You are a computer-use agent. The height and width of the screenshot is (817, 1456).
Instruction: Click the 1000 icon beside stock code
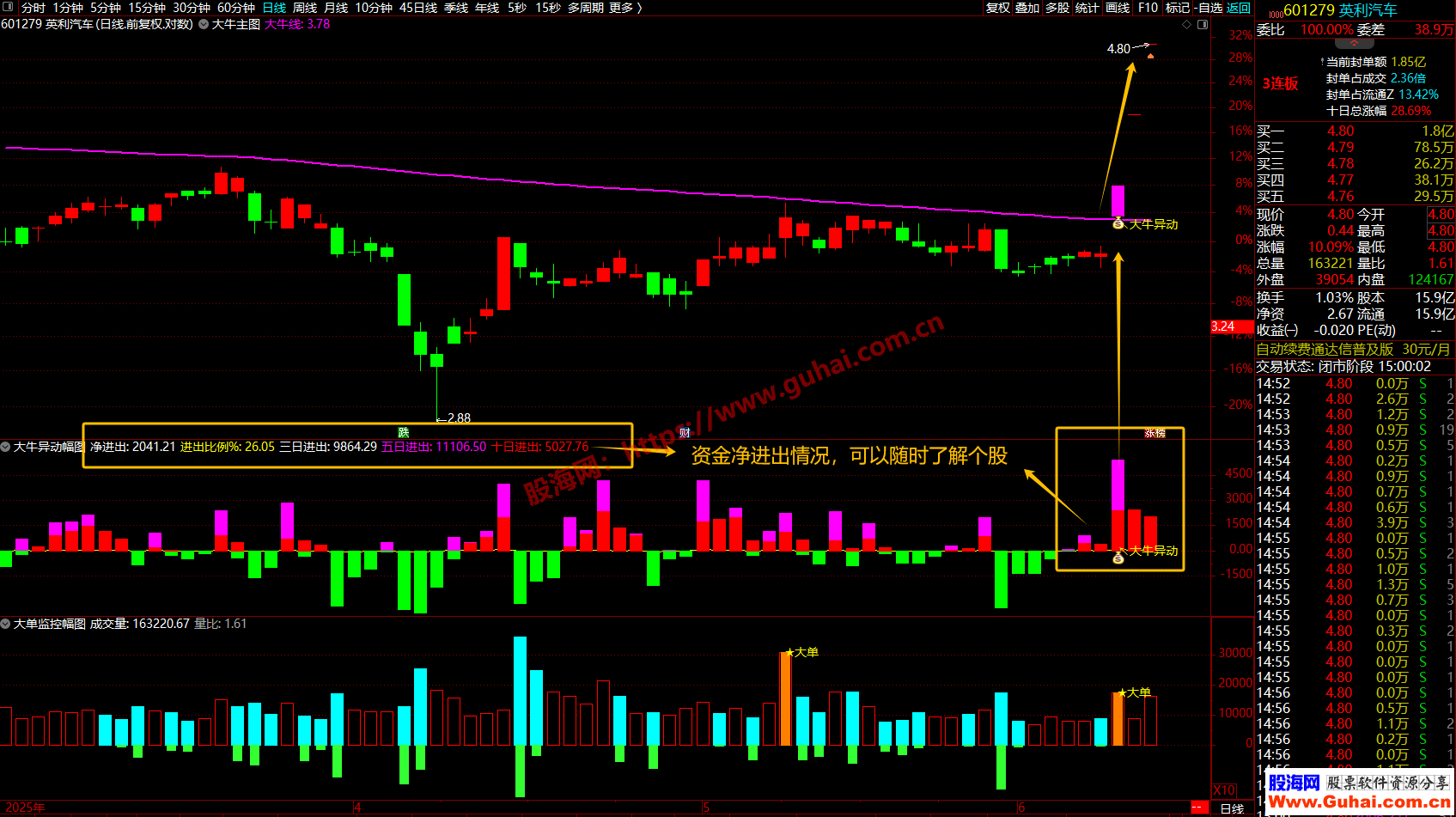point(1276,14)
